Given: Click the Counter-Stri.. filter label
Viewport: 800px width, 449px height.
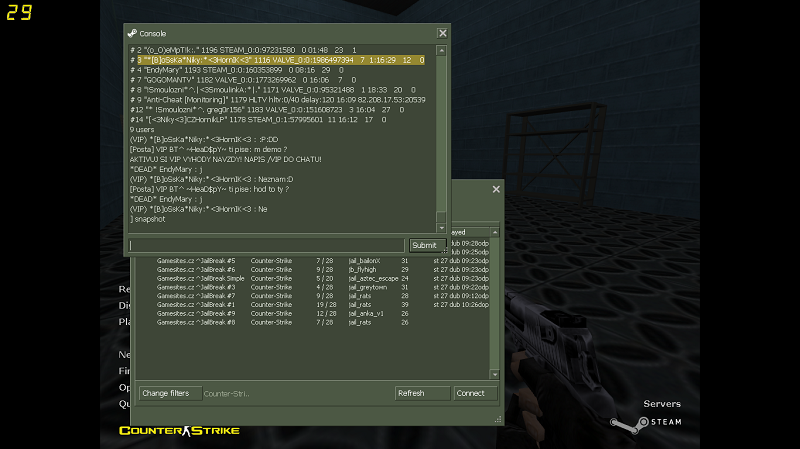Looking at the screenshot, I should [x=227, y=393].
